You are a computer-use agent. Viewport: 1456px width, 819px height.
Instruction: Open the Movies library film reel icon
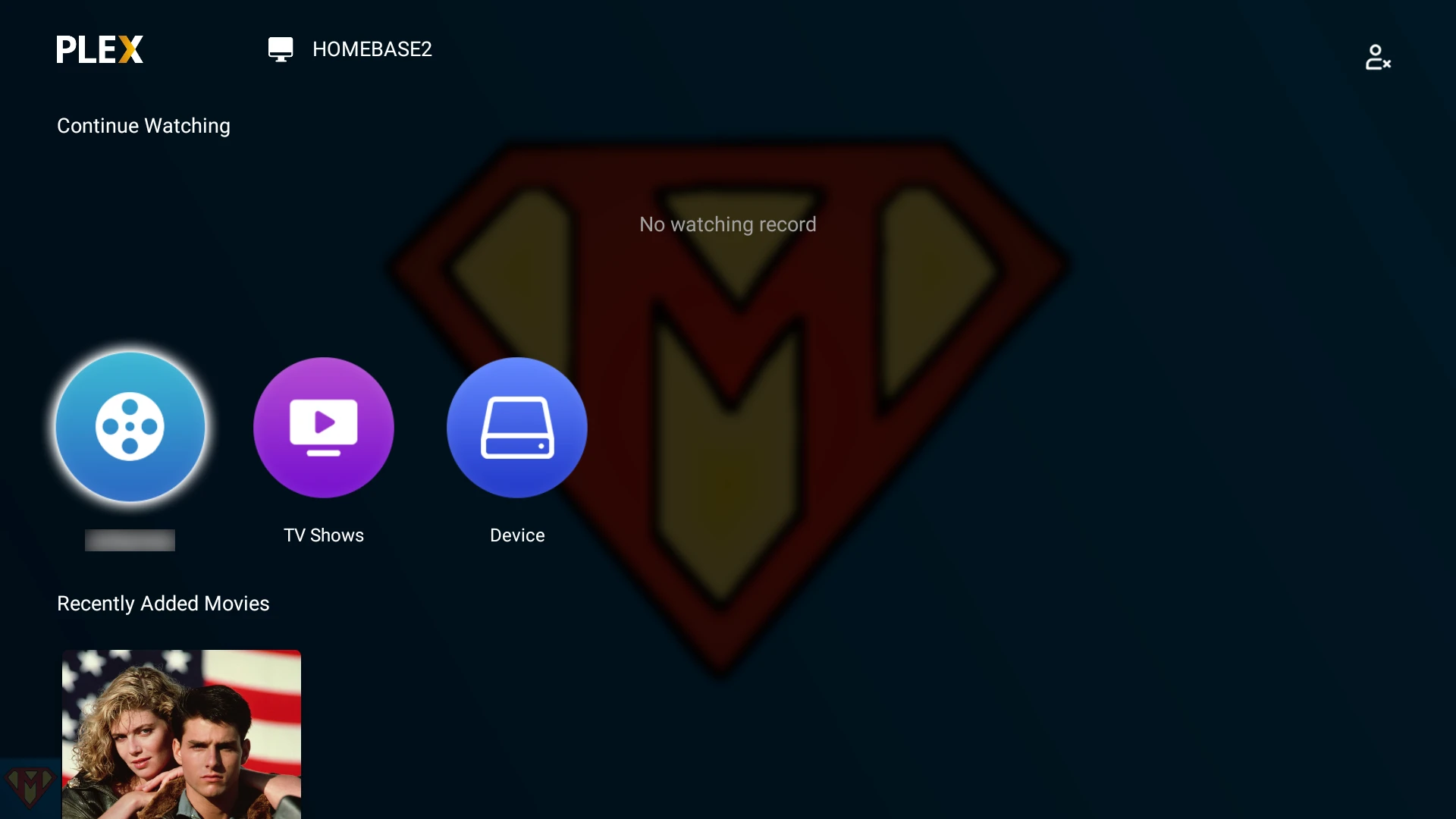pyautogui.click(x=130, y=427)
